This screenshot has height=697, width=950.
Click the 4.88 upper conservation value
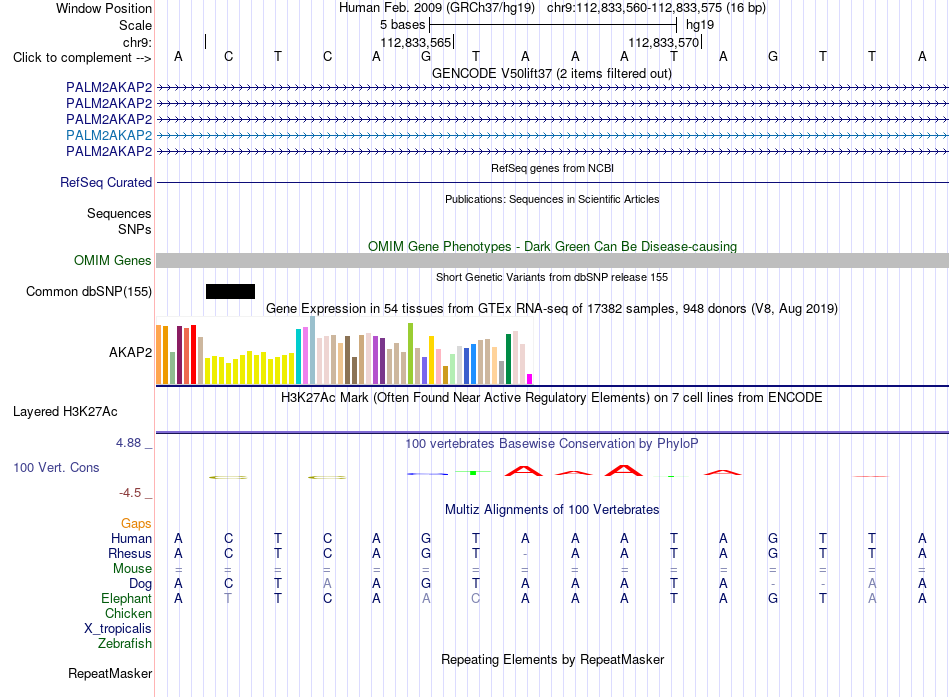pyautogui.click(x=128, y=443)
